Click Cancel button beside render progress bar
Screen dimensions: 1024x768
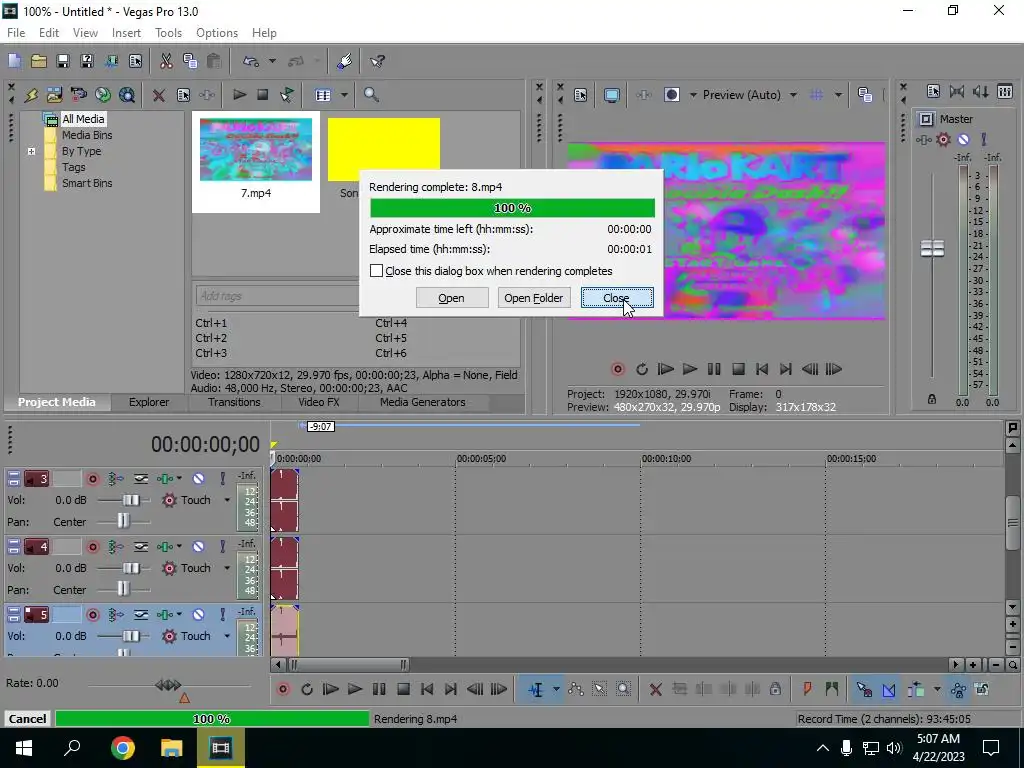[27, 719]
